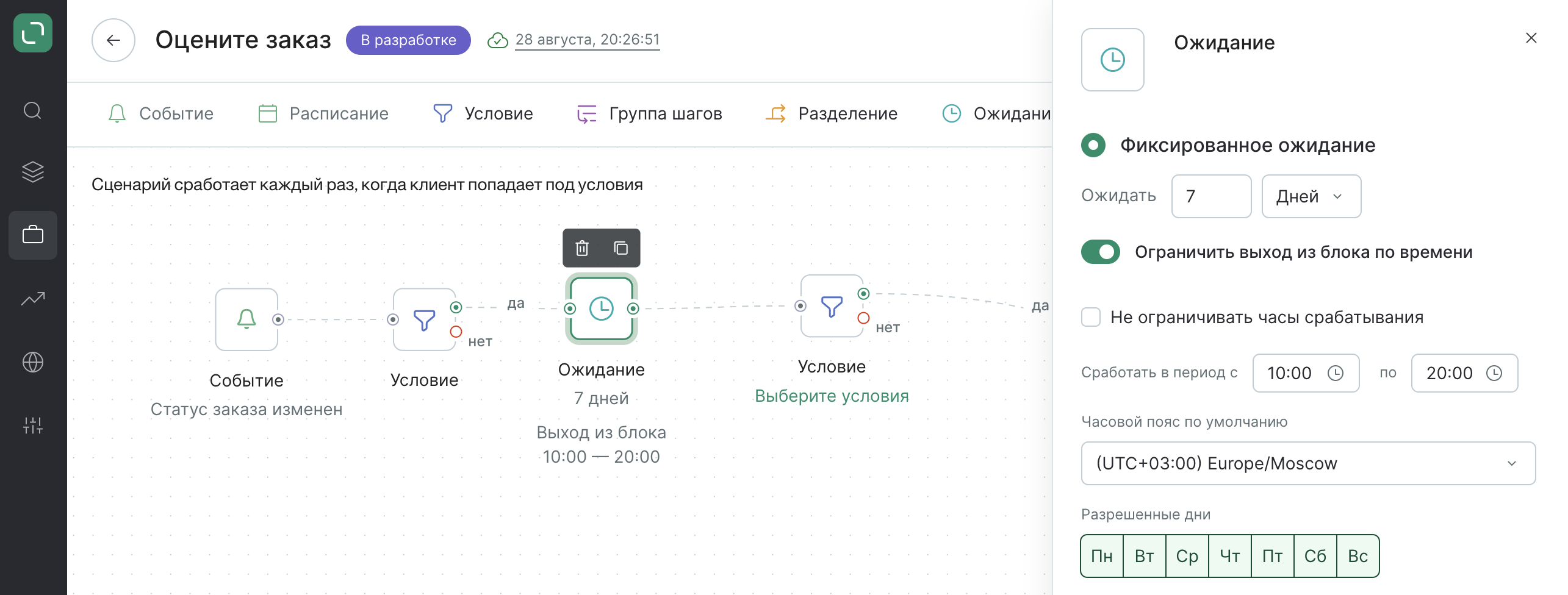Toggle Ограничить выход из блока по времени
The image size is (1568, 595).
tap(1101, 252)
